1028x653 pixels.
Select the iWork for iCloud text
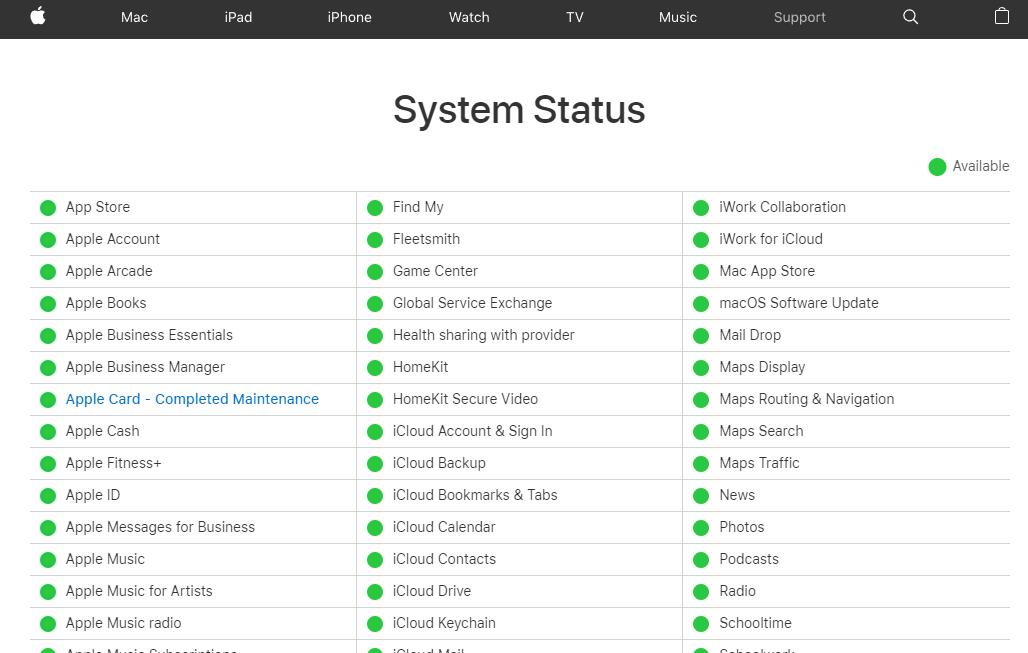(x=770, y=239)
